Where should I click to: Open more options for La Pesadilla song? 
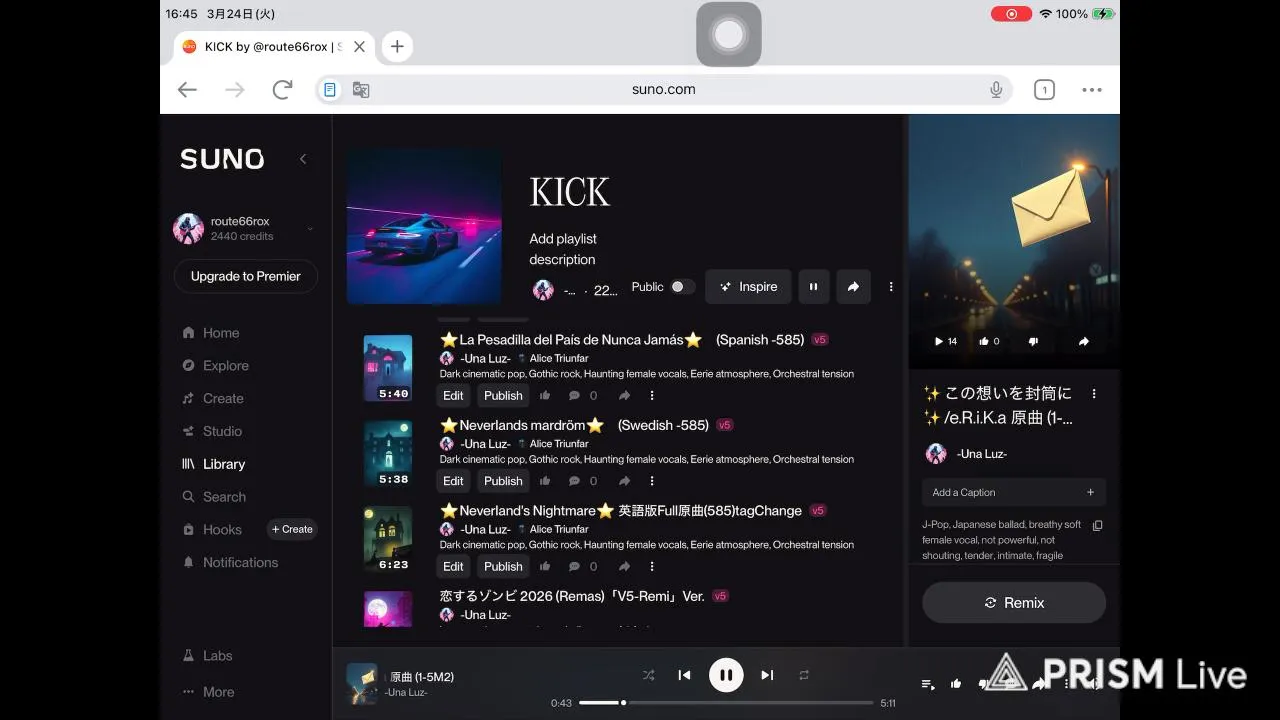[x=652, y=395]
